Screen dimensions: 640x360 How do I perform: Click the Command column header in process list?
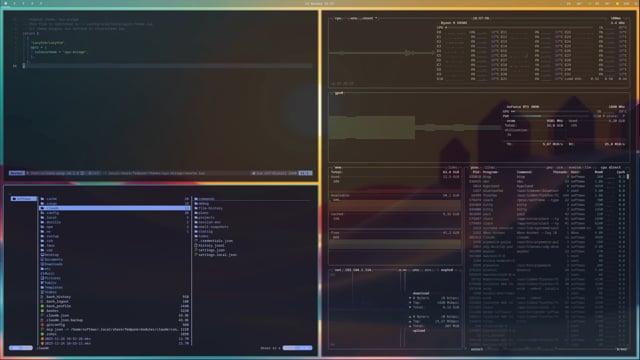tap(525, 172)
